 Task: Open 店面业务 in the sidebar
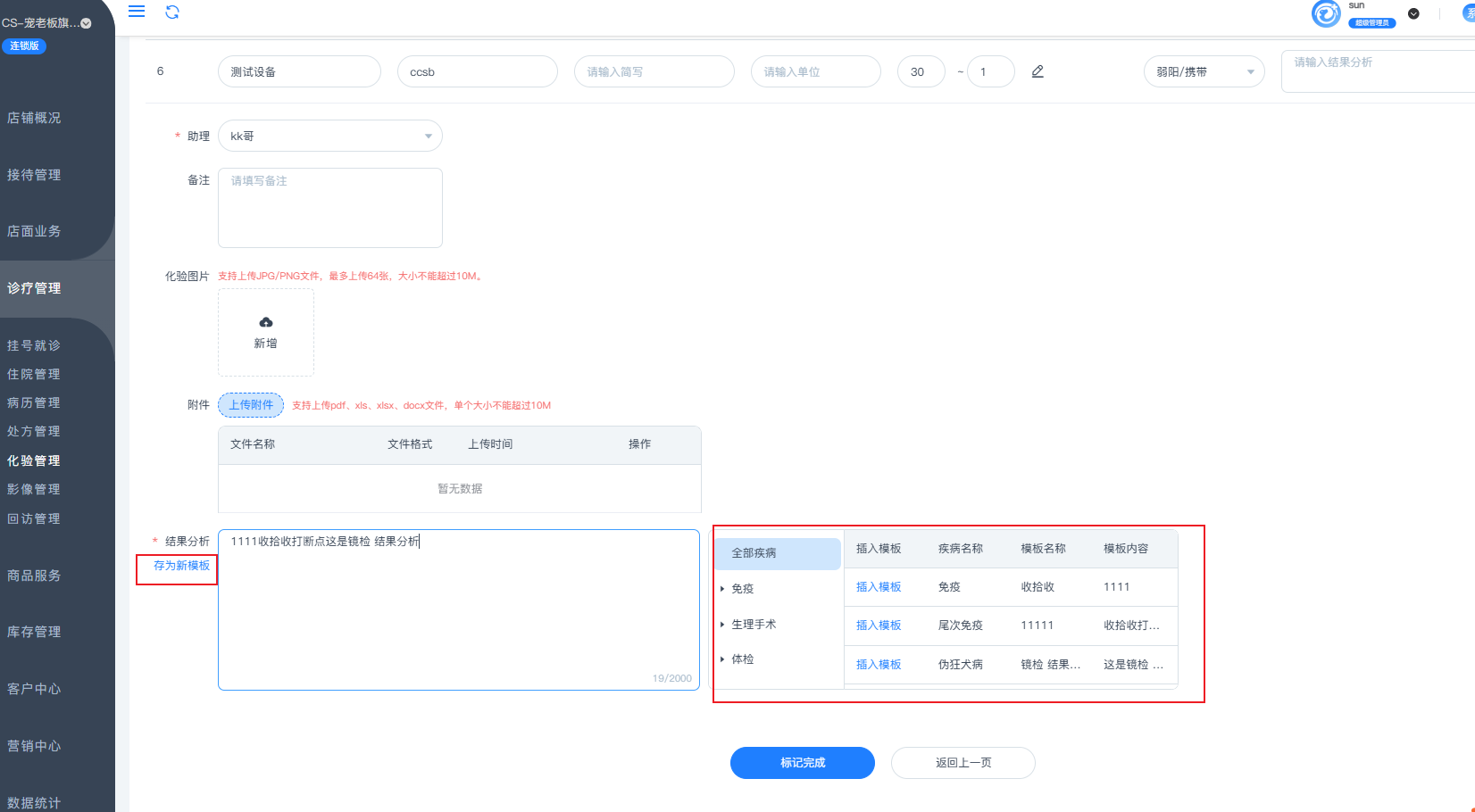pyautogui.click(x=34, y=231)
